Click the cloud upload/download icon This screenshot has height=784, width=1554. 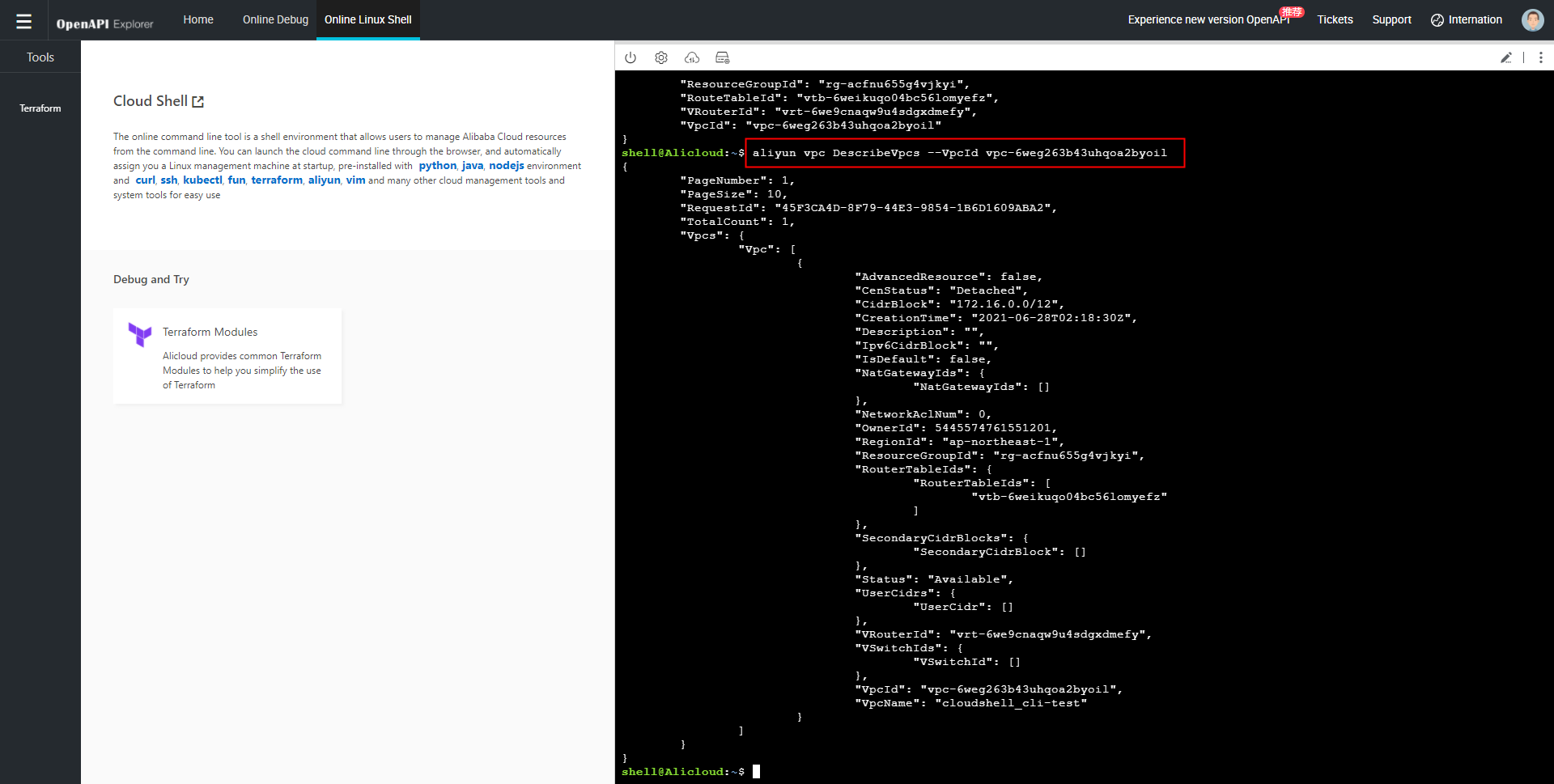pyautogui.click(x=692, y=57)
